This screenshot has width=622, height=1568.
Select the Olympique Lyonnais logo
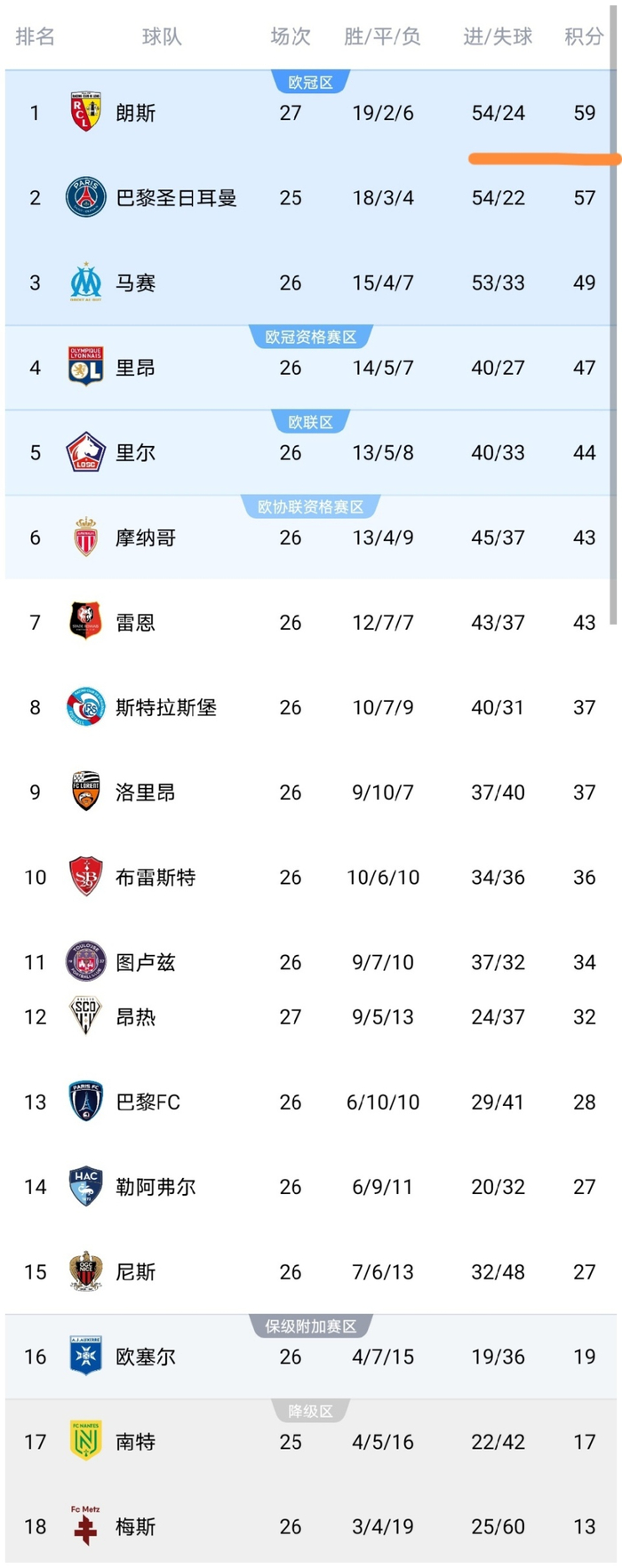pyautogui.click(x=86, y=367)
